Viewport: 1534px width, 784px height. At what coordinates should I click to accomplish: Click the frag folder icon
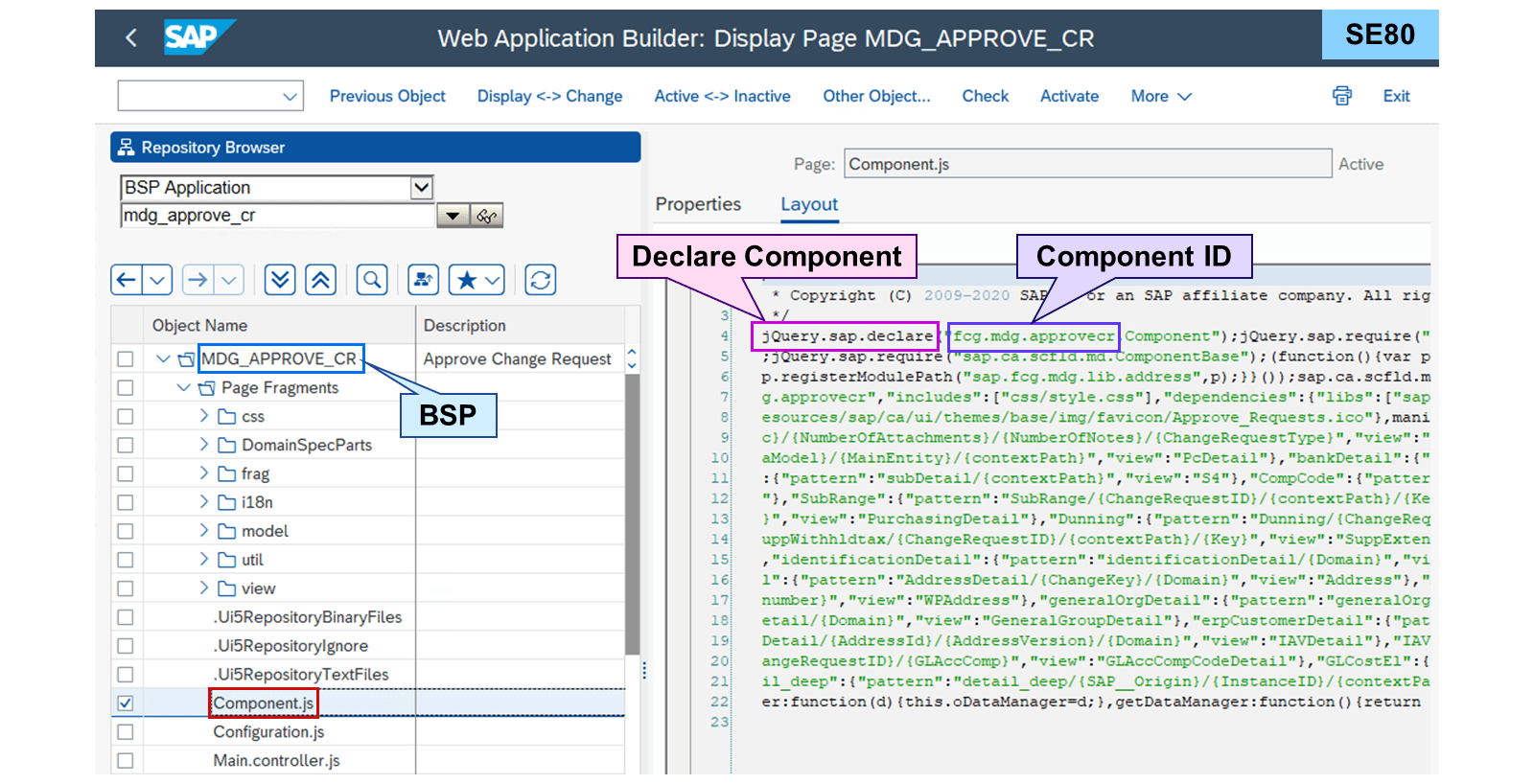[x=227, y=474]
